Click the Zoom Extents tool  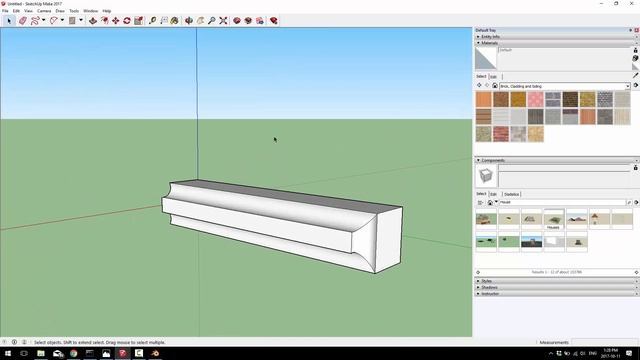[223, 20]
